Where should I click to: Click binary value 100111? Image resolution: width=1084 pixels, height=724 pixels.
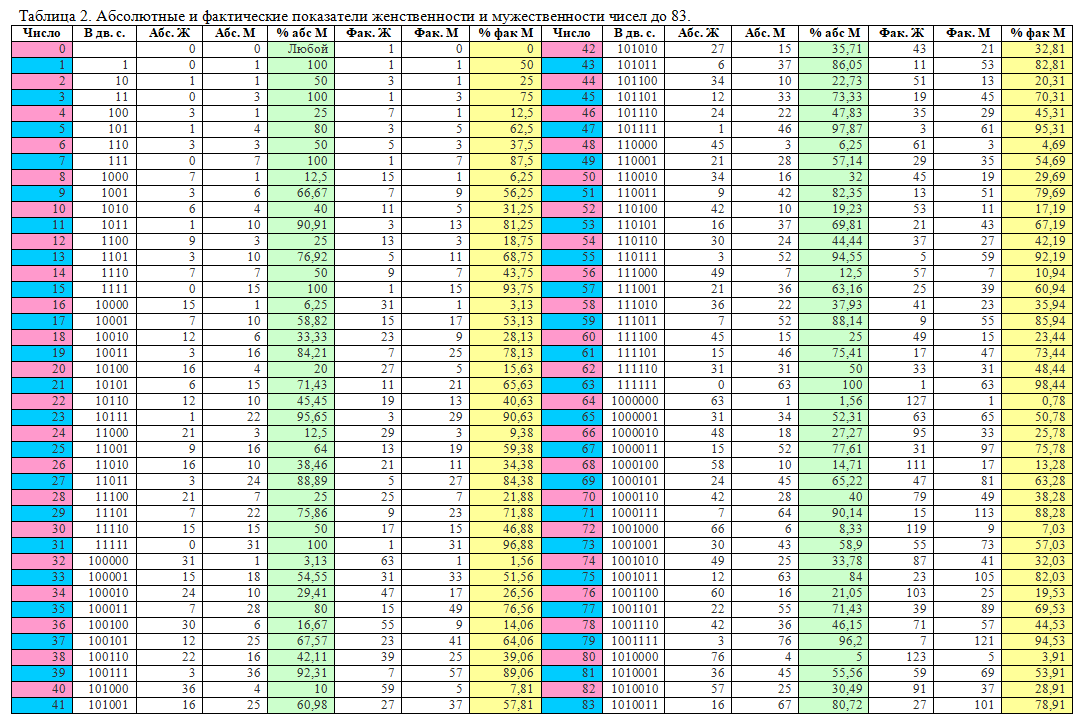[108, 673]
